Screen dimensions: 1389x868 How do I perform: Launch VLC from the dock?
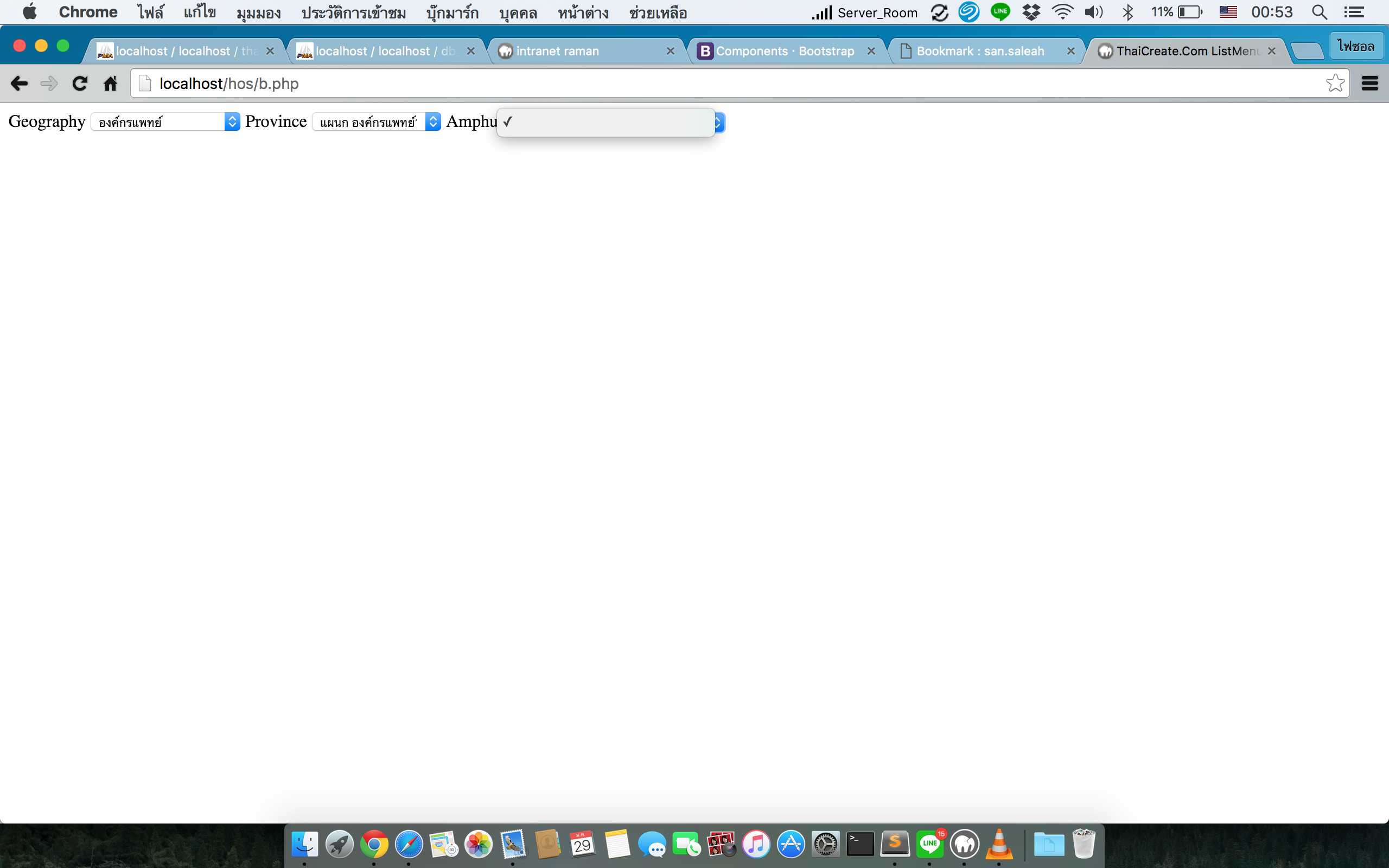pyautogui.click(x=999, y=844)
